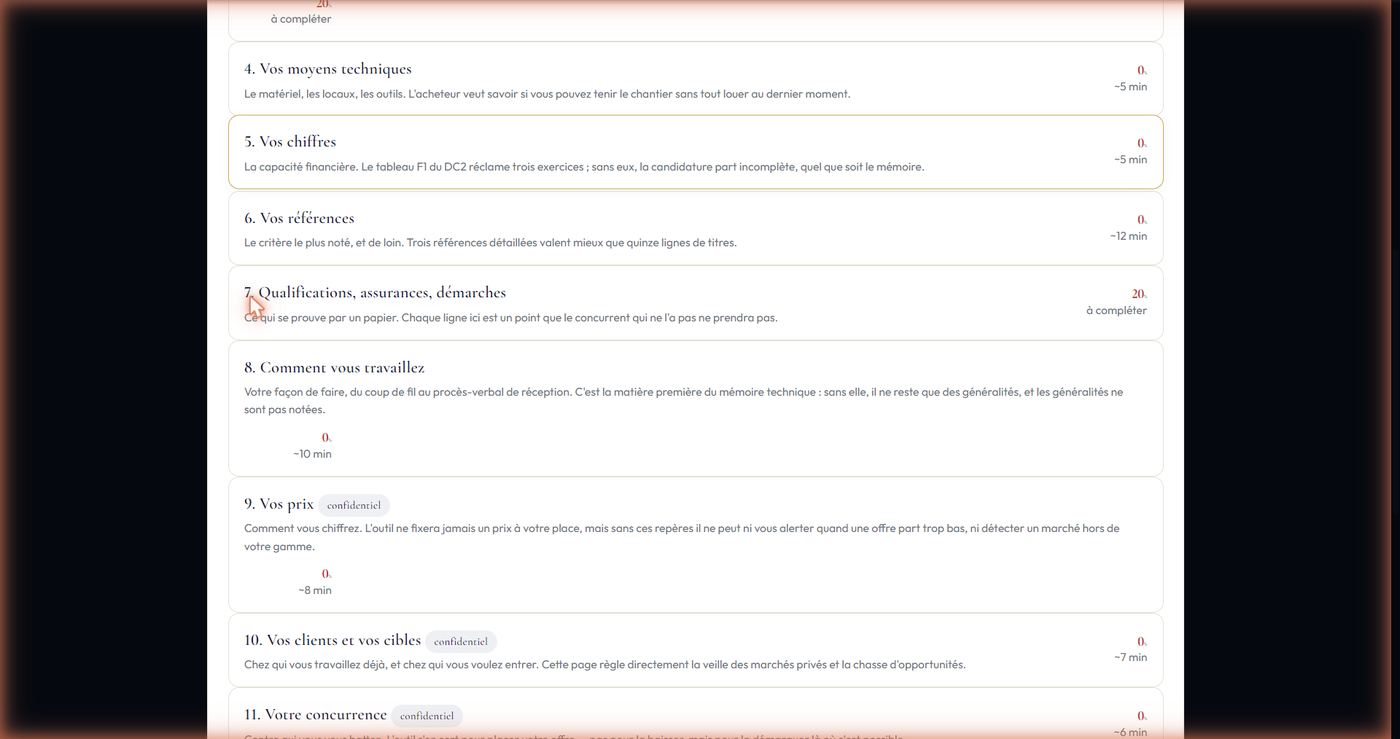Click the "~8 min" estimate under Vos prix
Screen dimensions: 1400x739
click(x=314, y=590)
